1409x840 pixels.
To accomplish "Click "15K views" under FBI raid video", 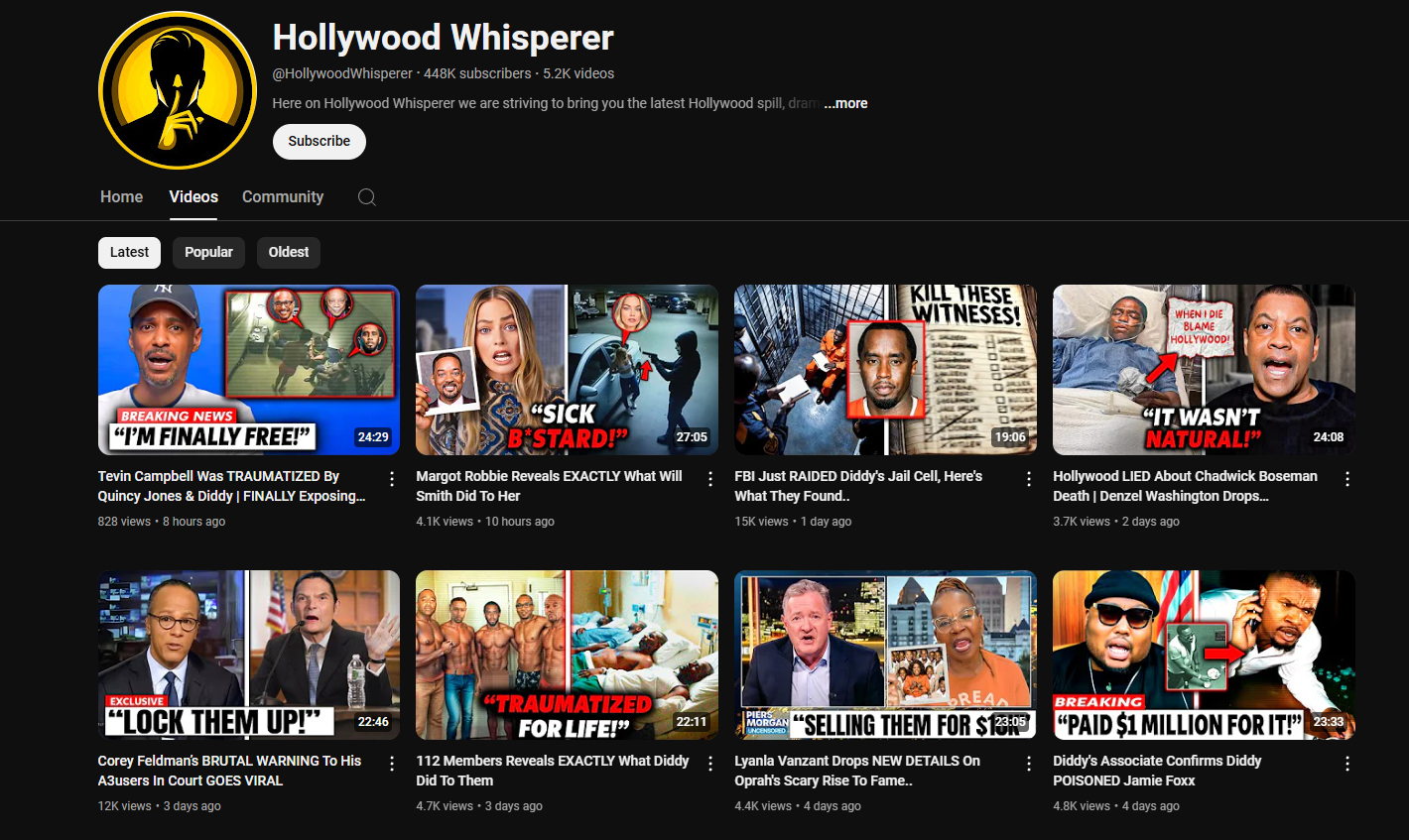I will pos(761,522).
